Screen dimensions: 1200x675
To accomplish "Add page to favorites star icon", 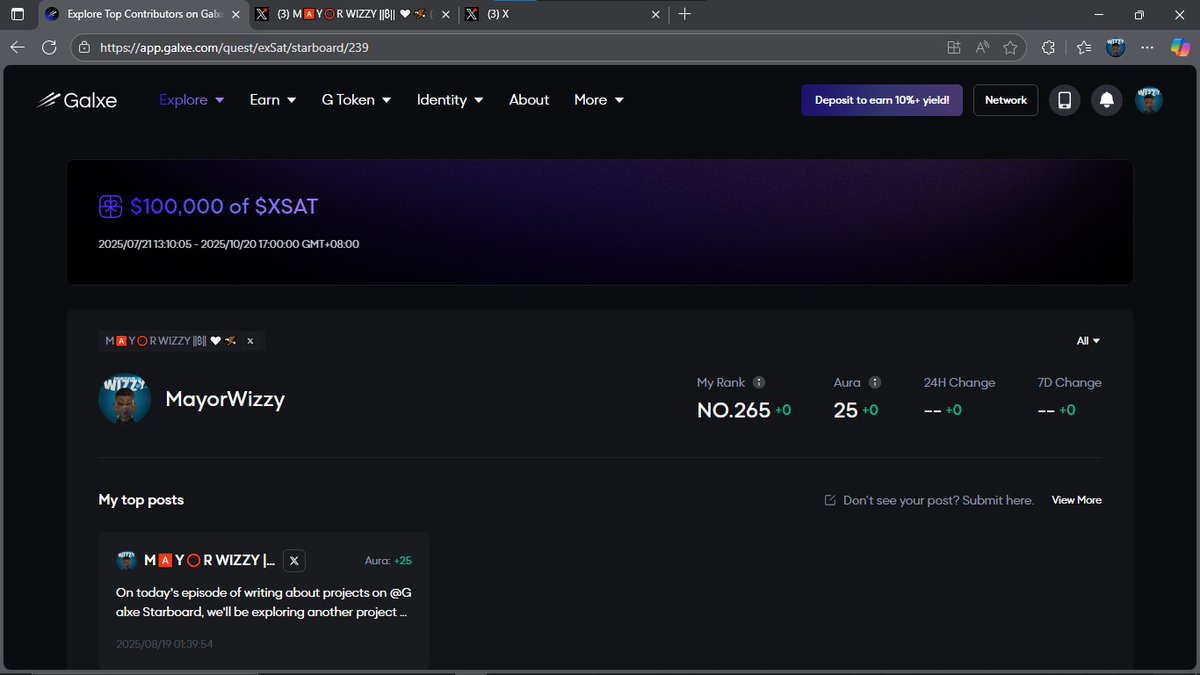I will 1010,47.
